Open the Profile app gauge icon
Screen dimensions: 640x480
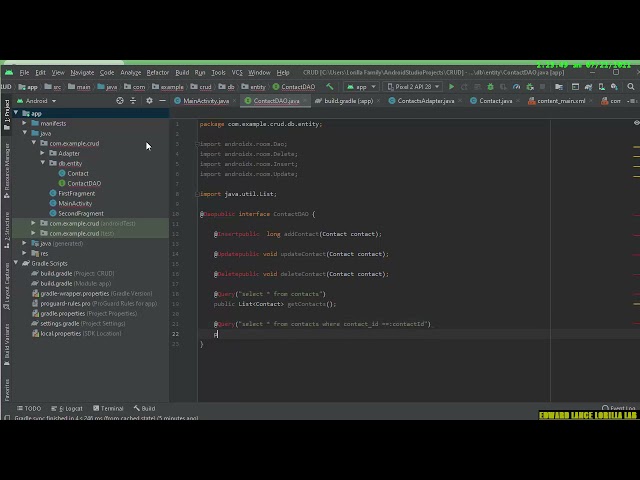pyautogui.click(x=516, y=87)
